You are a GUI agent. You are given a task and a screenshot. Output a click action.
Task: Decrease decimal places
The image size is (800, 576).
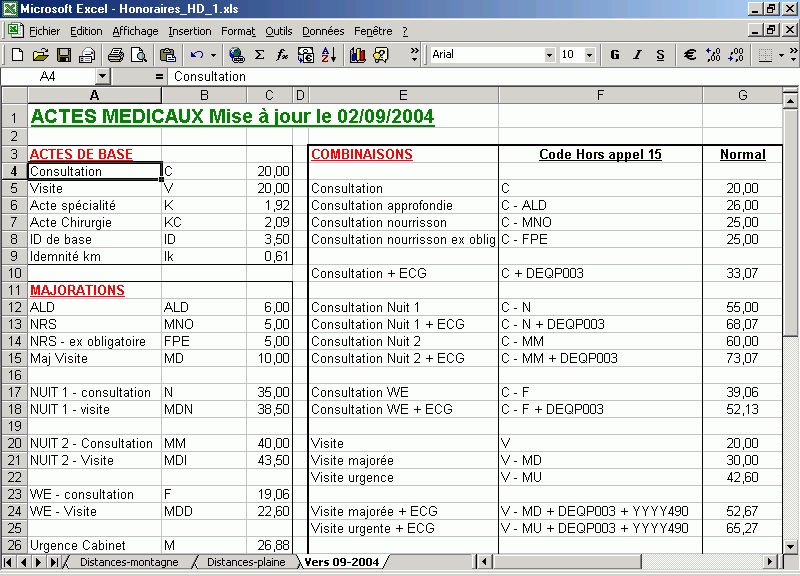(736, 55)
